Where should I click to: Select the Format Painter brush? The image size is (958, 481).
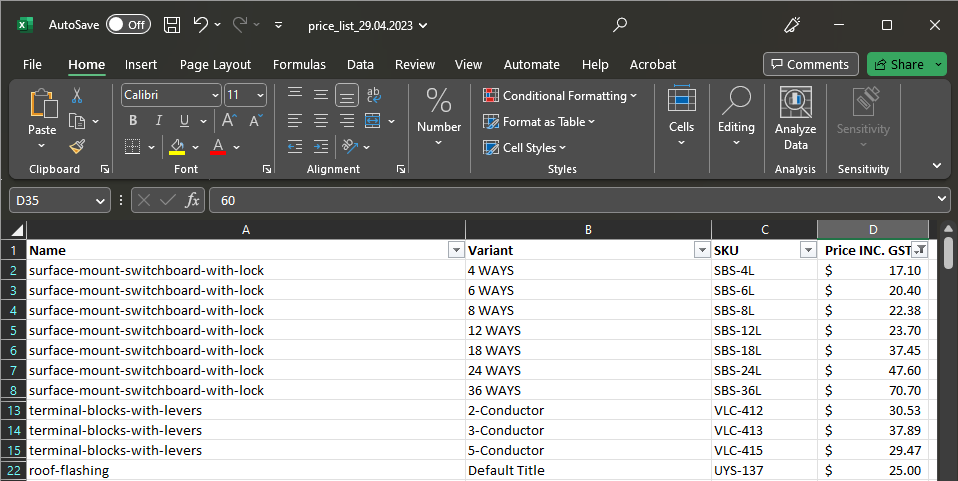pyautogui.click(x=77, y=146)
